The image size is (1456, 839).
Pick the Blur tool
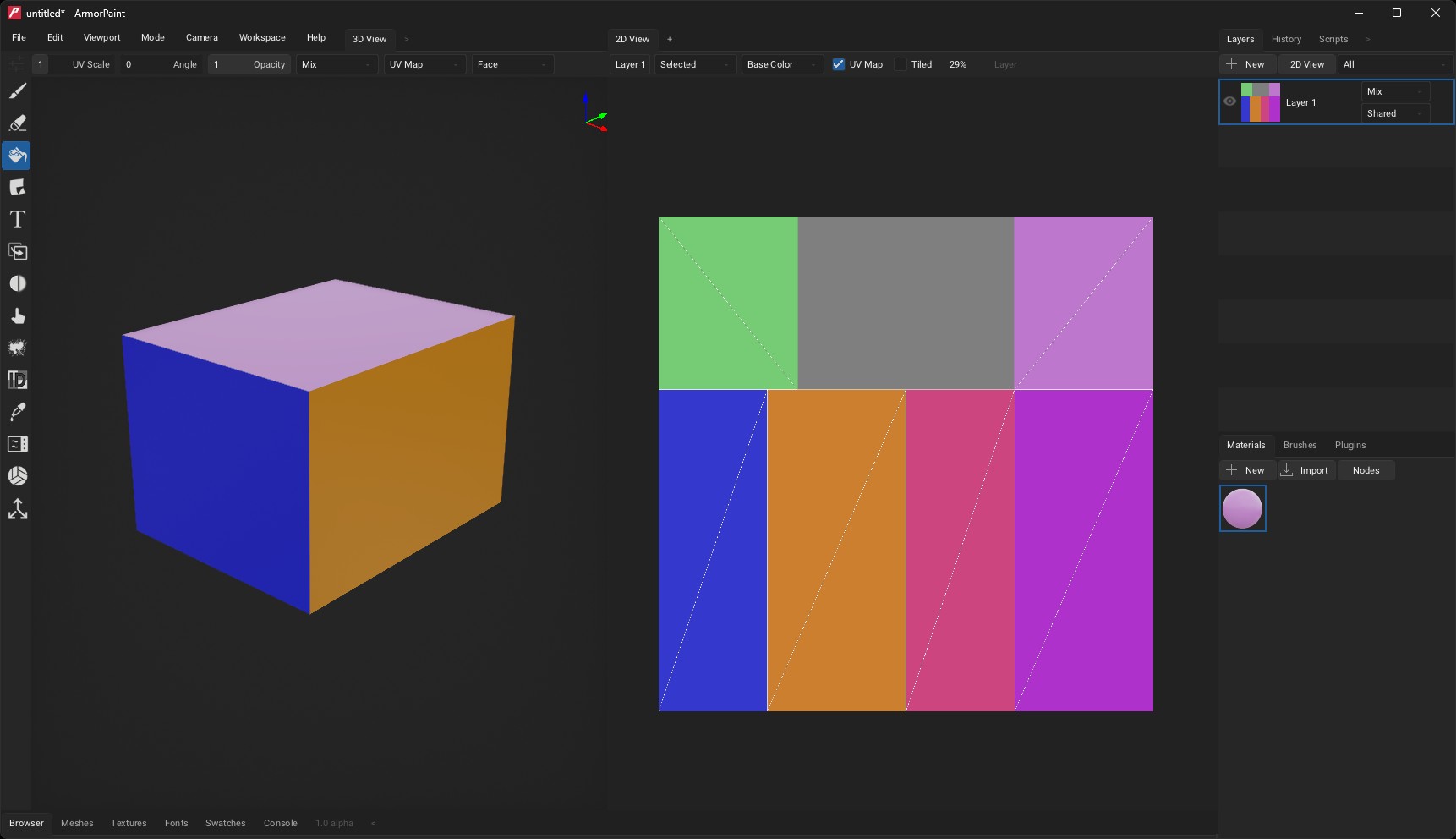(17, 284)
